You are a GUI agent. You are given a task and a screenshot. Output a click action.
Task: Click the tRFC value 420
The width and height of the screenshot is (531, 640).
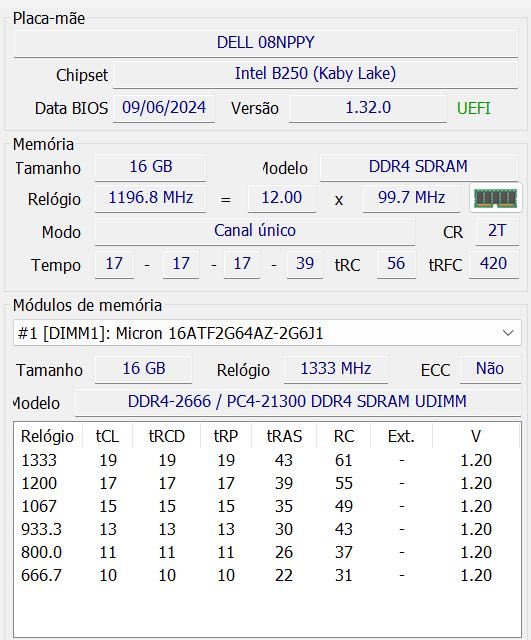(493, 264)
